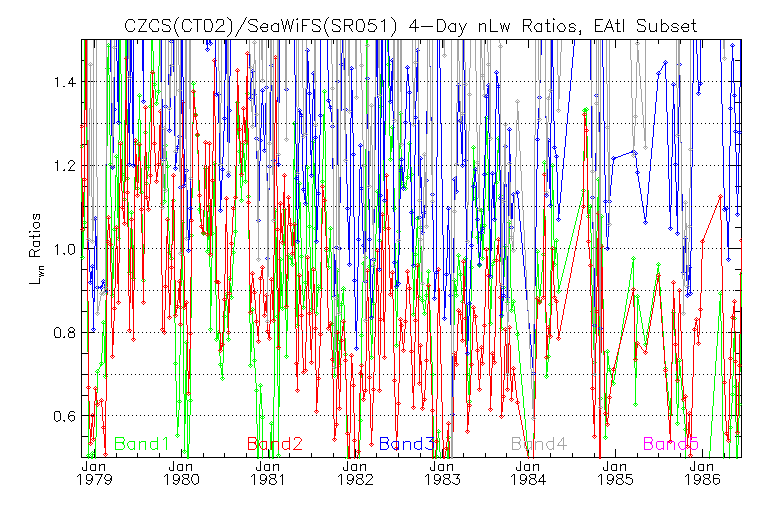Screen dimensions: 768x512
Task: Click the Jan 1986 x-axis label
Action: [x=703, y=473]
